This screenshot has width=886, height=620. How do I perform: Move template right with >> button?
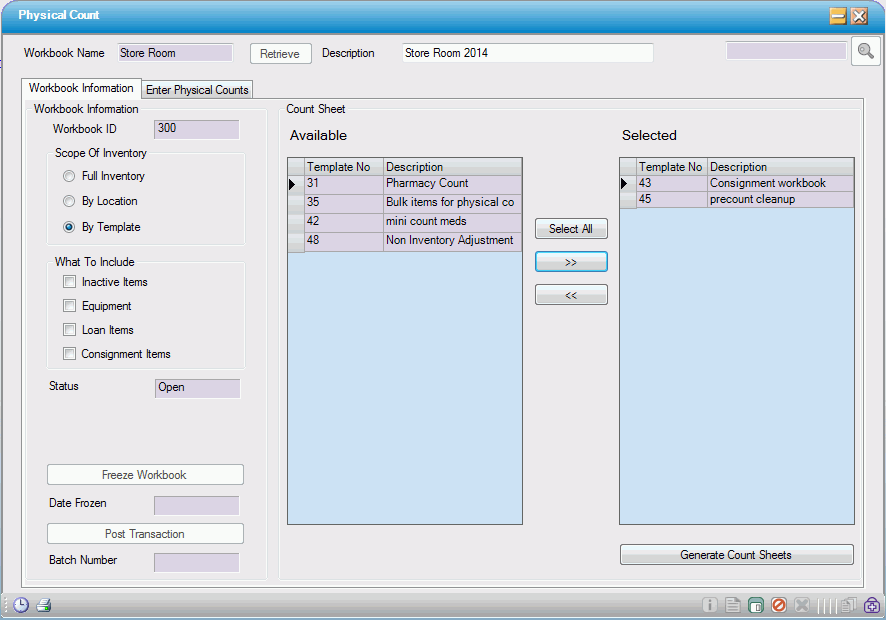click(x=571, y=262)
